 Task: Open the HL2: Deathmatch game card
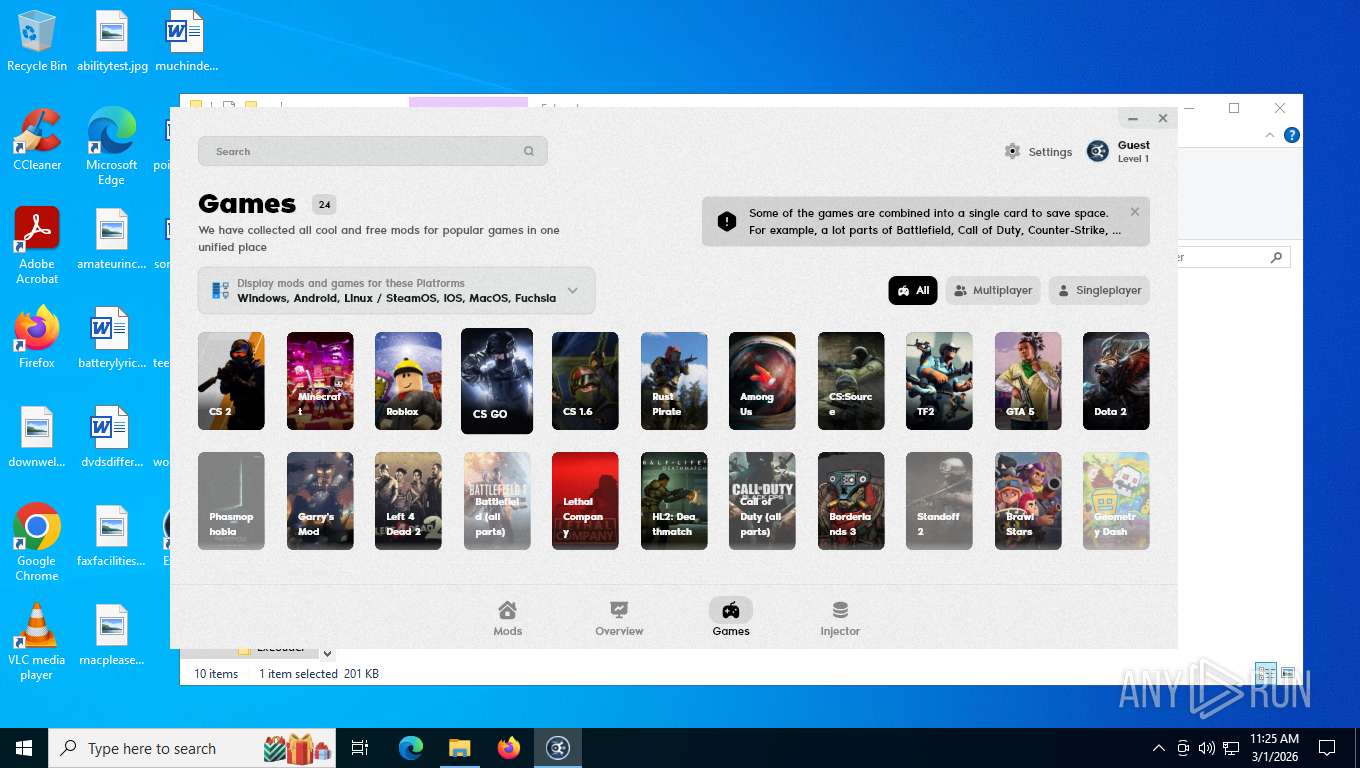(x=674, y=501)
